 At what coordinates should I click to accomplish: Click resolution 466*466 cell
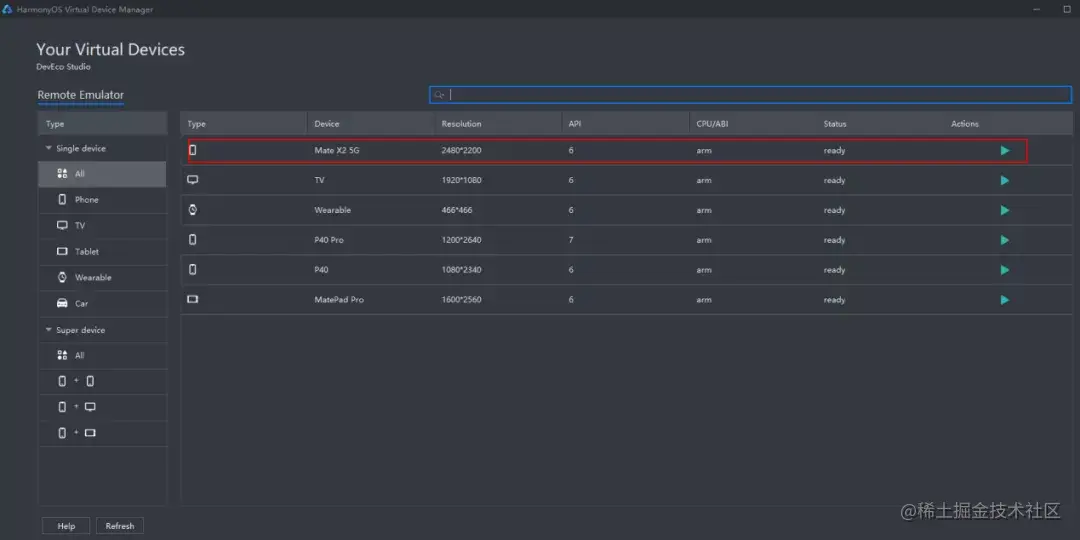click(x=457, y=210)
